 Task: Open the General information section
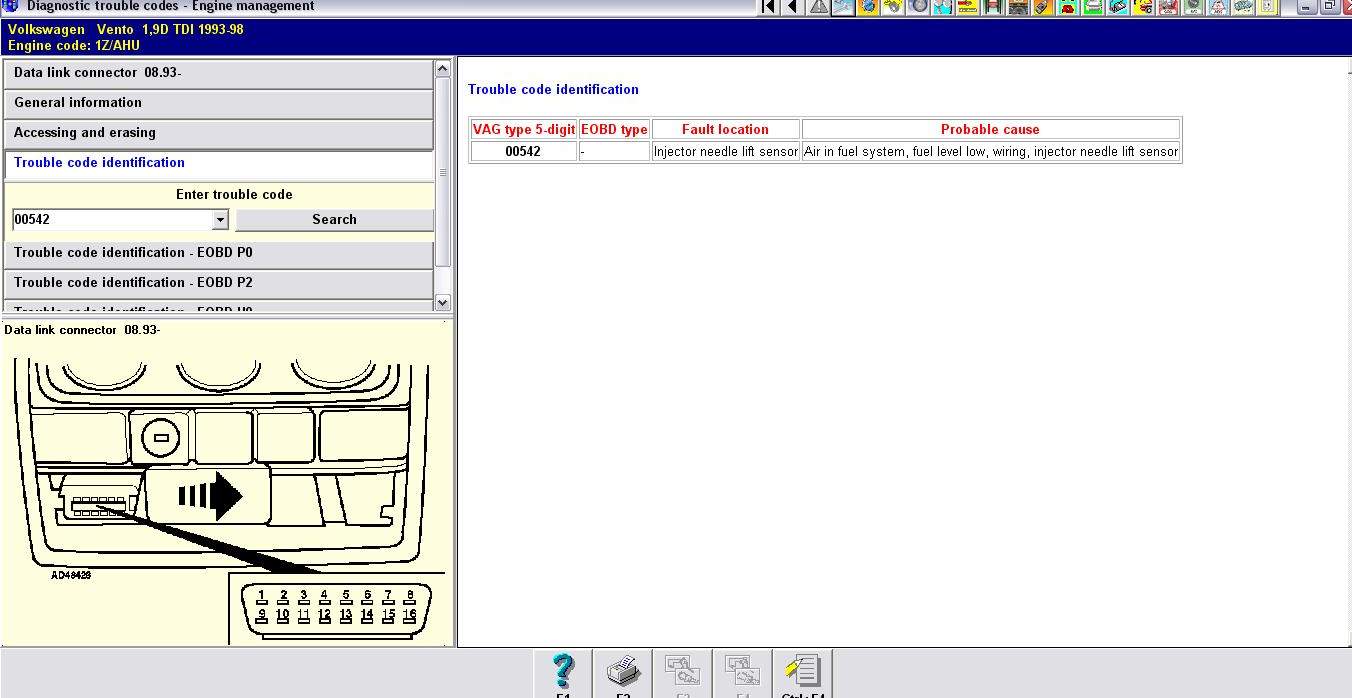[x=219, y=104]
